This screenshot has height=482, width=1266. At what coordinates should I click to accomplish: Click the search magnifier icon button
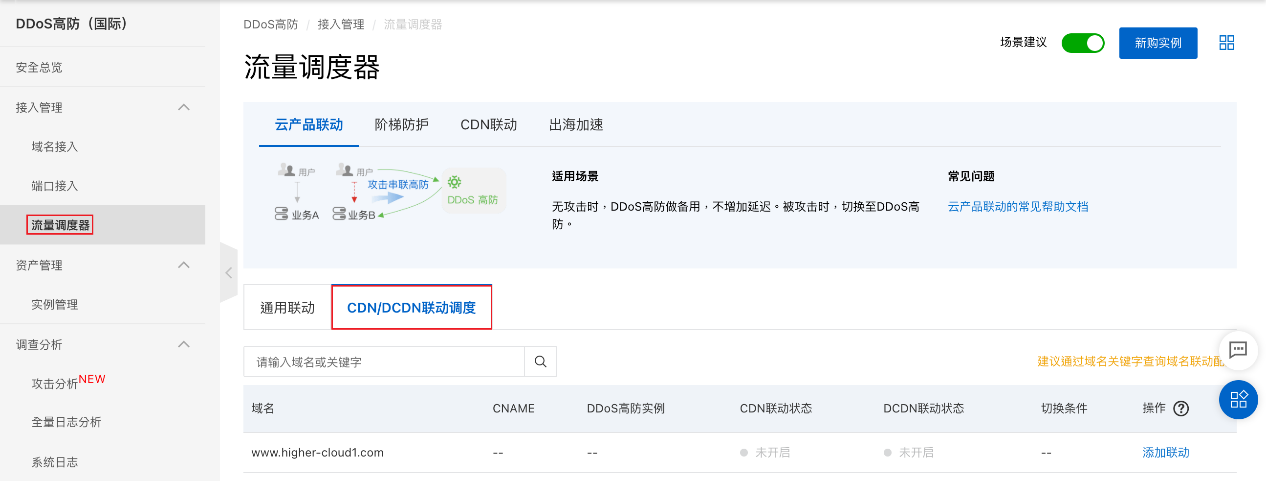[x=540, y=362]
